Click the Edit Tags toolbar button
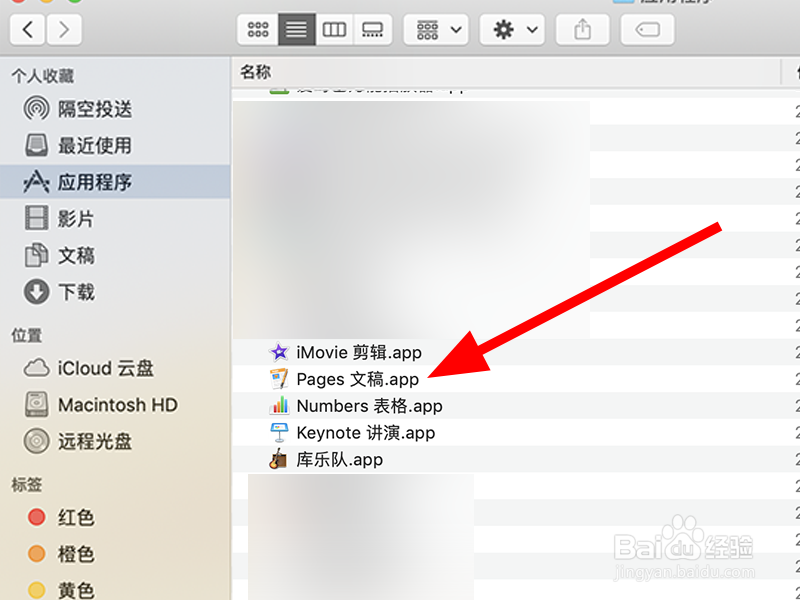This screenshot has height=600, width=800. (x=647, y=30)
